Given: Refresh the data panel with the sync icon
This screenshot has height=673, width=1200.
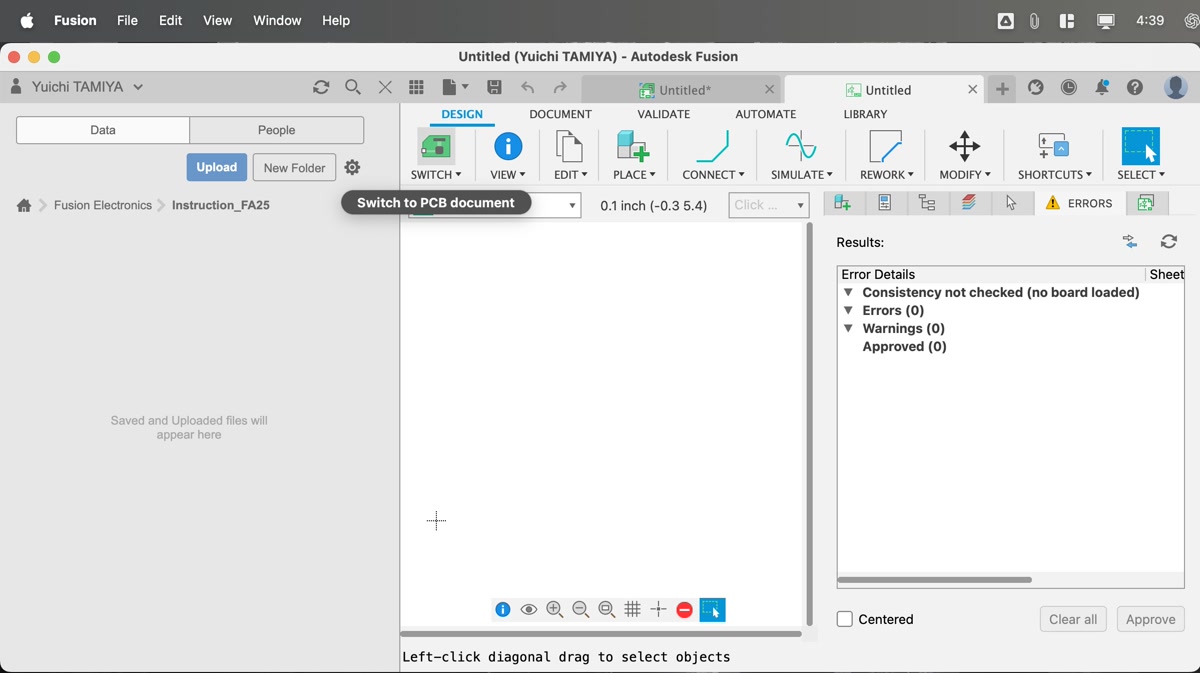Looking at the screenshot, I should 321,88.
